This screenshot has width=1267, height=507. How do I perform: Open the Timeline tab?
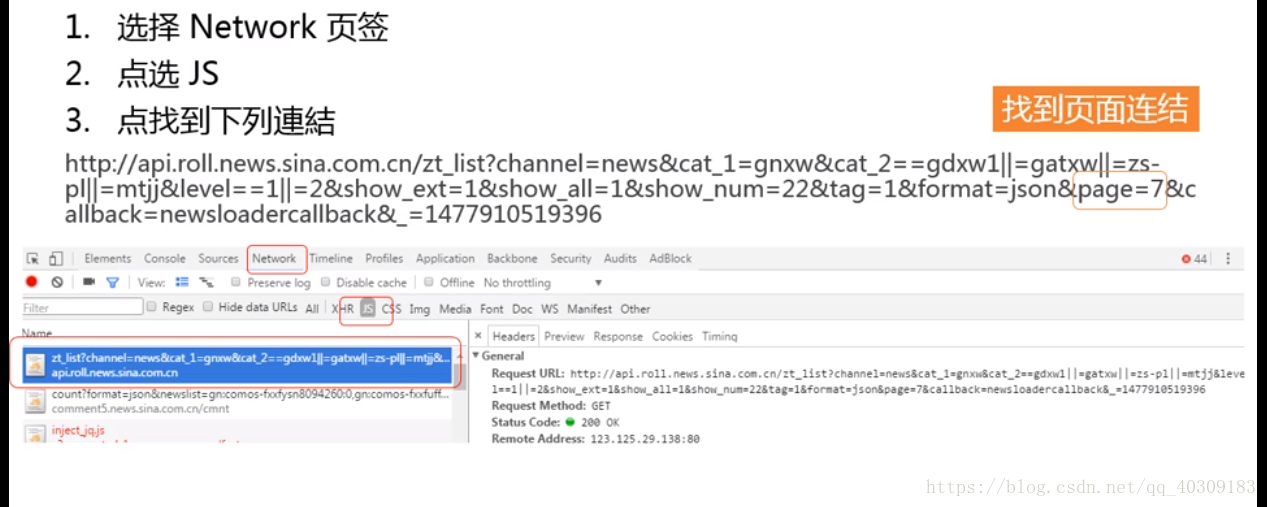tap(331, 258)
